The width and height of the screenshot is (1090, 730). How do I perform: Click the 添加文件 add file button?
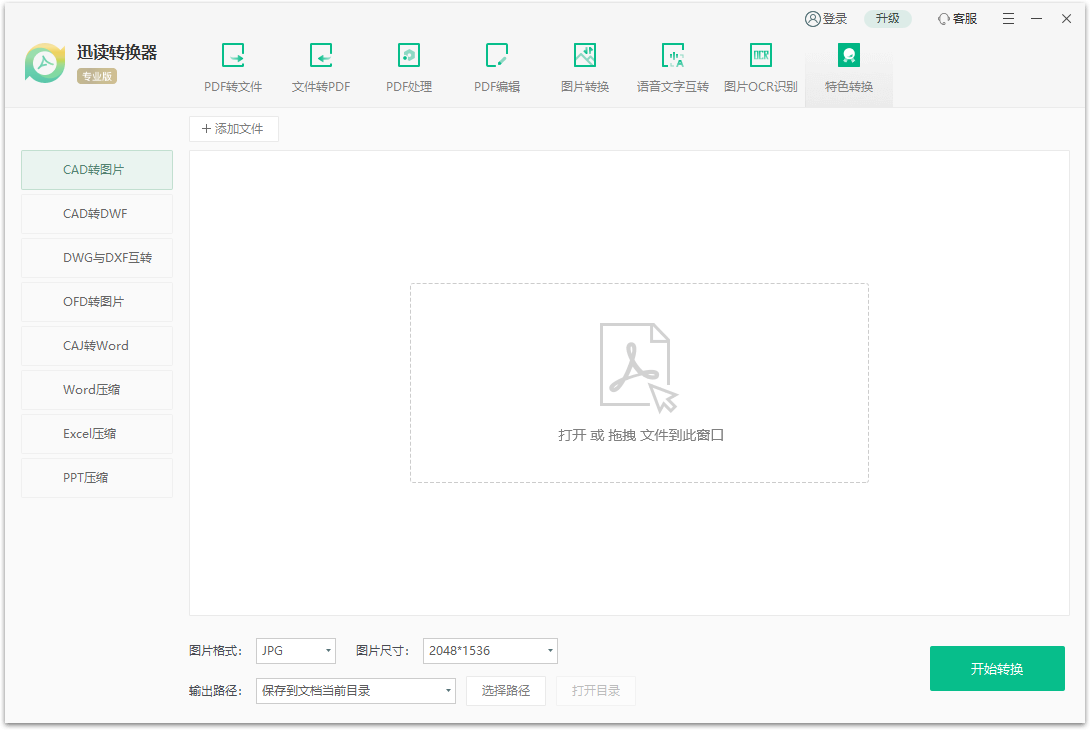click(x=233, y=129)
